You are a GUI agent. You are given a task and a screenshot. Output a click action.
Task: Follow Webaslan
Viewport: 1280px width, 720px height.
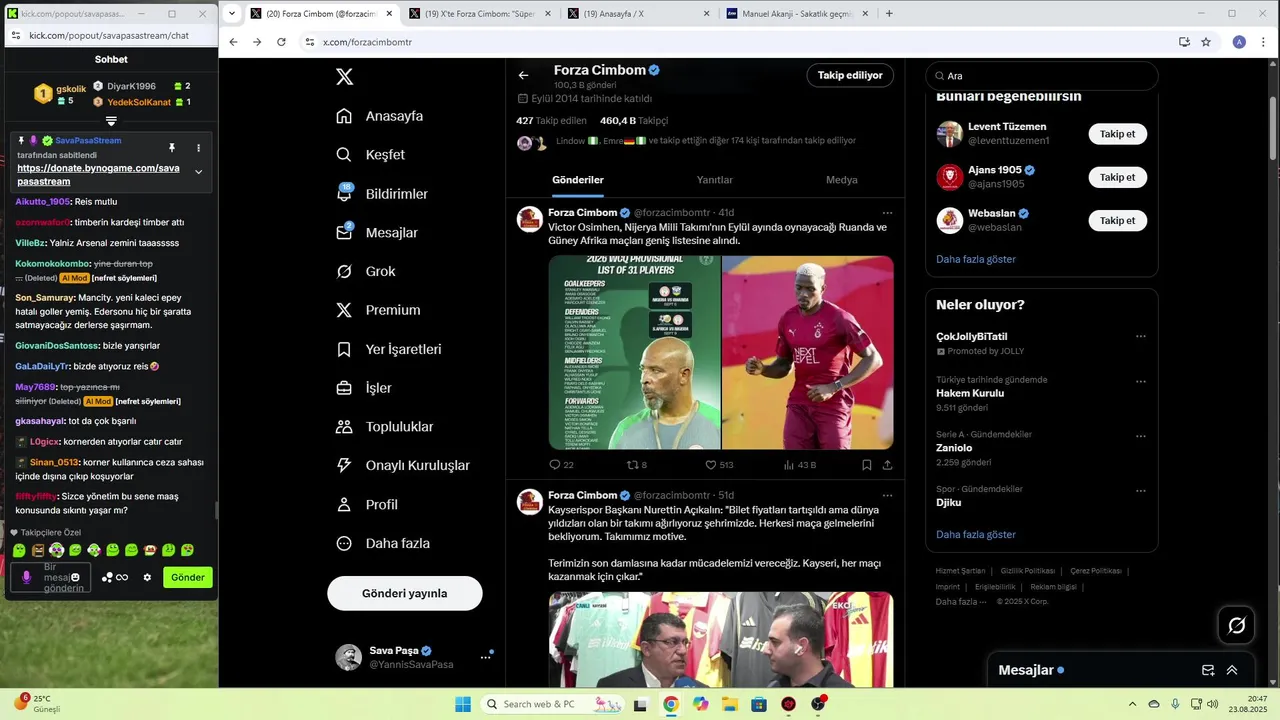click(x=1117, y=220)
